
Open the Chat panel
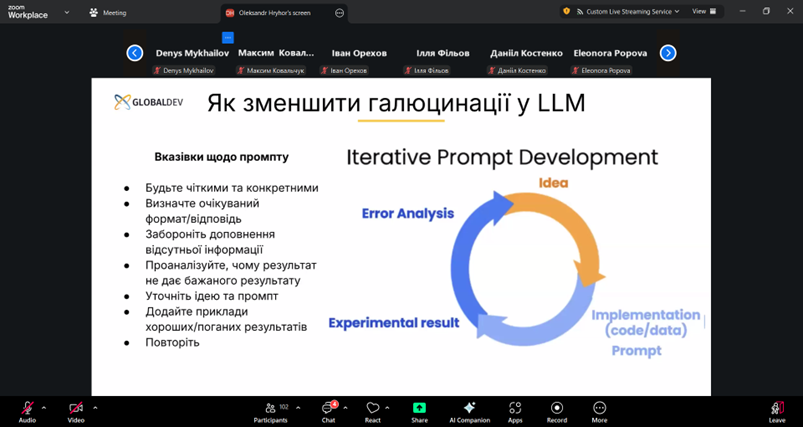pyautogui.click(x=328, y=409)
